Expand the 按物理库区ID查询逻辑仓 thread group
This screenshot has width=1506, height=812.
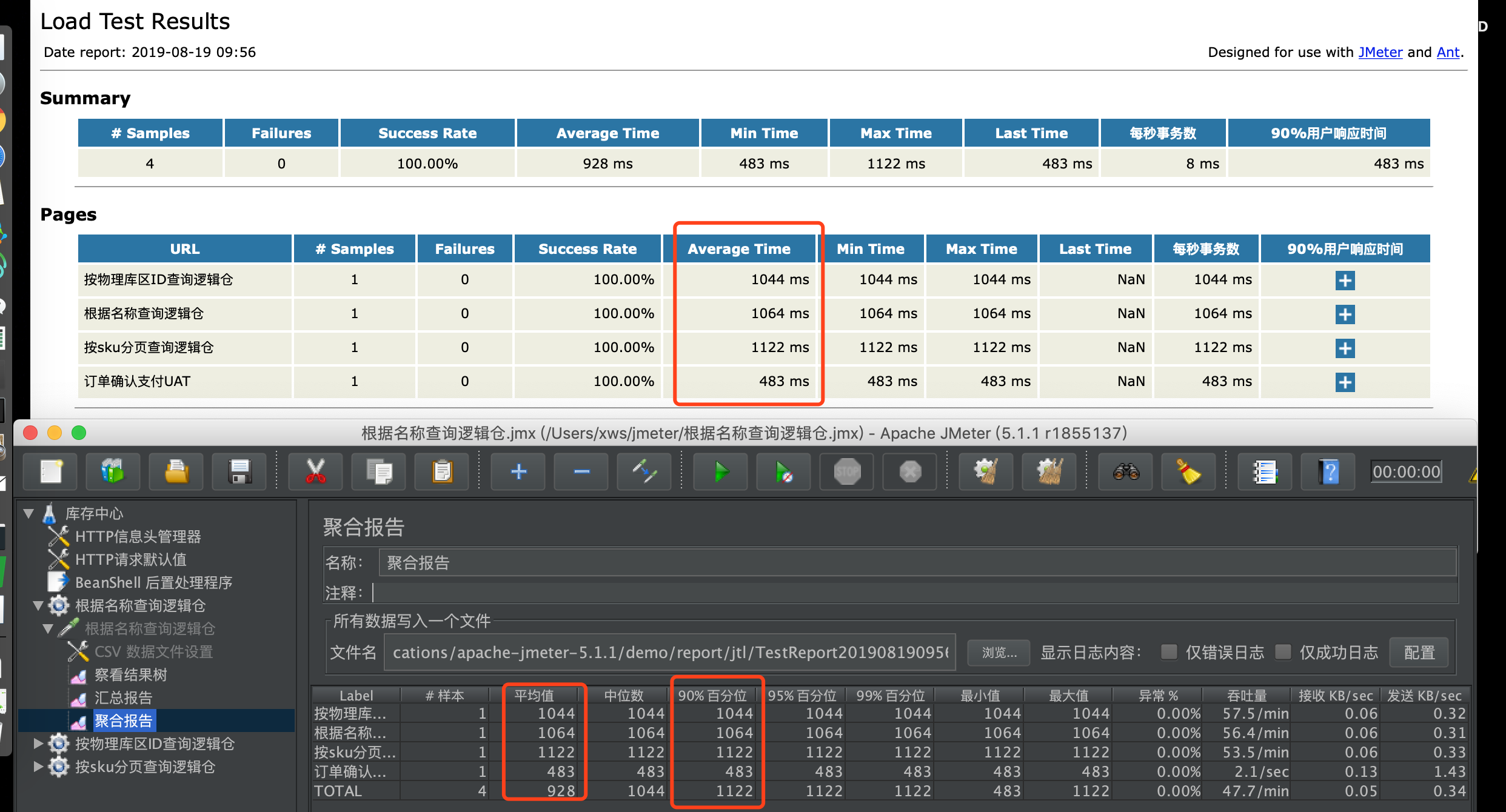38,744
